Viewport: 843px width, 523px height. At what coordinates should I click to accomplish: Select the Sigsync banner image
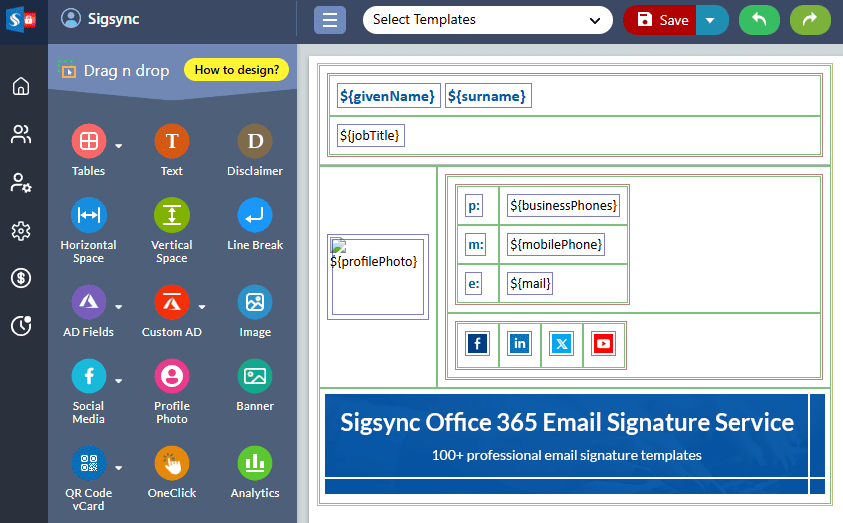click(x=566, y=436)
